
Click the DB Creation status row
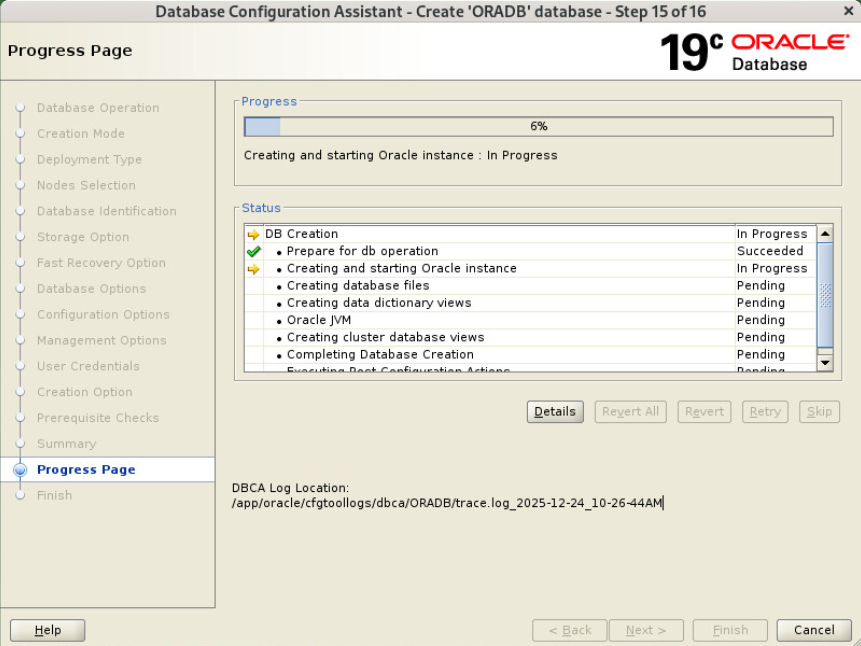(530, 234)
